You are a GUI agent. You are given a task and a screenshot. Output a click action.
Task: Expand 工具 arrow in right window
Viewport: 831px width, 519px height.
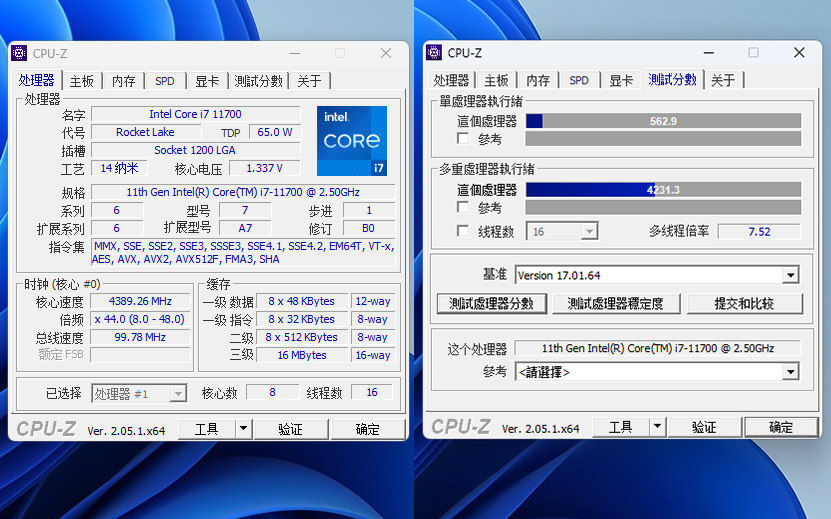(x=658, y=427)
